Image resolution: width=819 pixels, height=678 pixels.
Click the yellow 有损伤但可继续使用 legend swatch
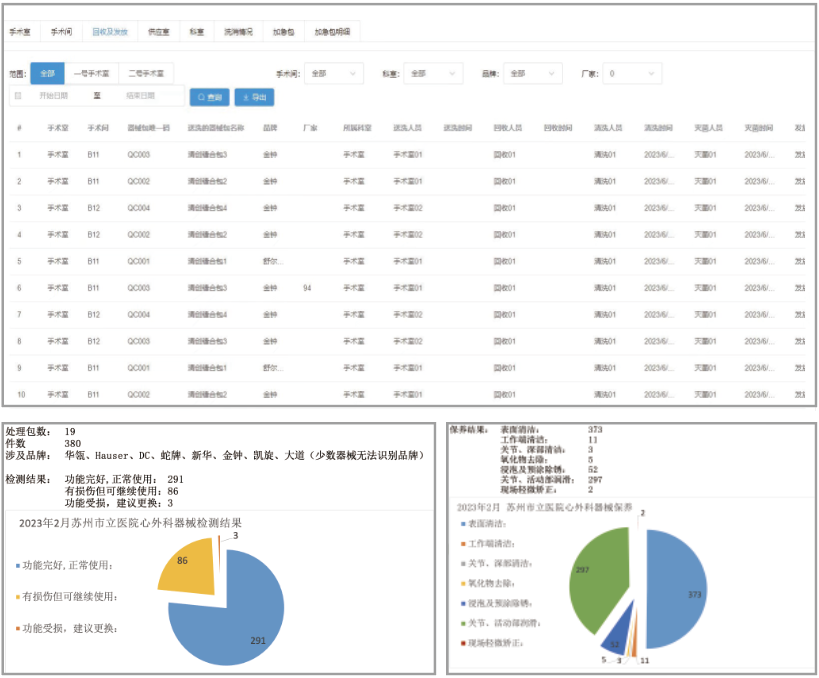(17, 597)
